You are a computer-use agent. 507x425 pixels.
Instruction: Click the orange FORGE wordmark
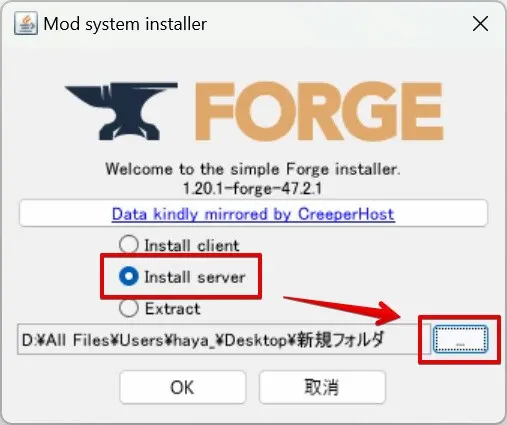click(319, 111)
